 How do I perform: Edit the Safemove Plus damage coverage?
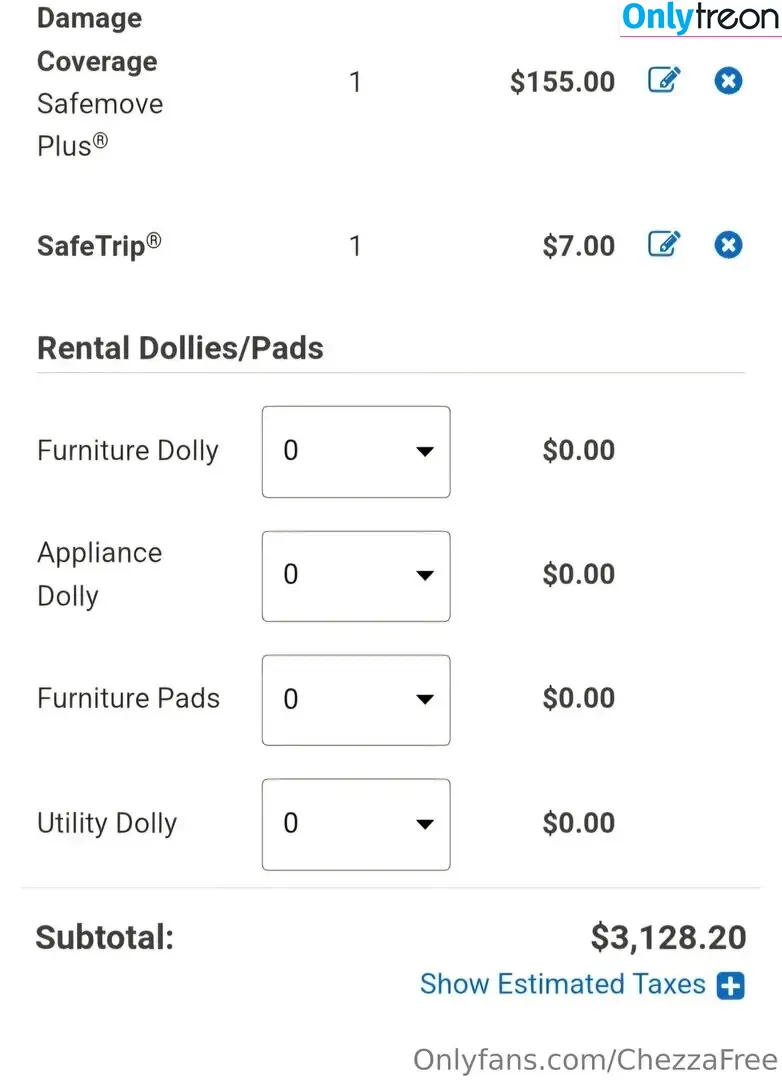point(664,81)
